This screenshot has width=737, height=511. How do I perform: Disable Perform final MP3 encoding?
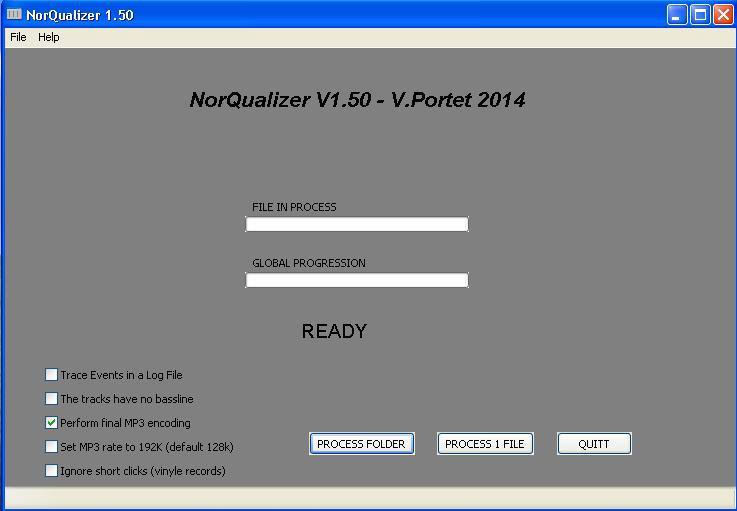tap(52, 423)
